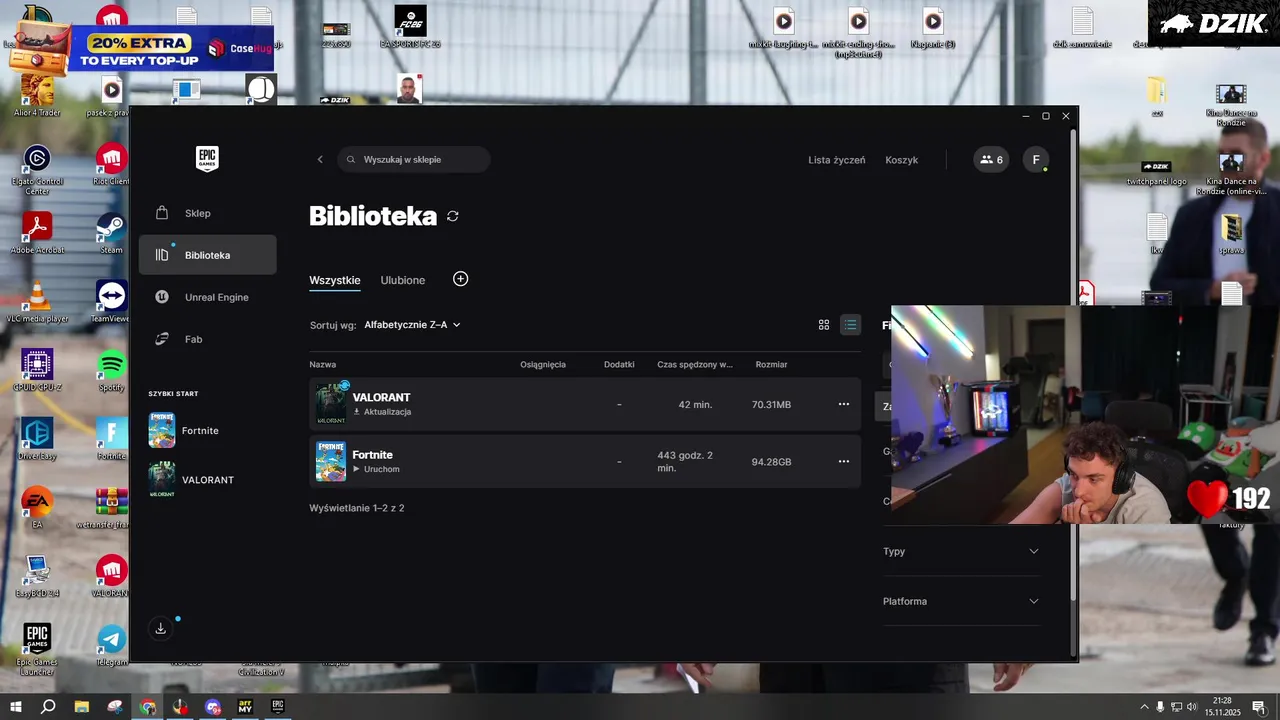Click the Fortnite game thumbnail in list
The image size is (1280, 720).
(331, 461)
